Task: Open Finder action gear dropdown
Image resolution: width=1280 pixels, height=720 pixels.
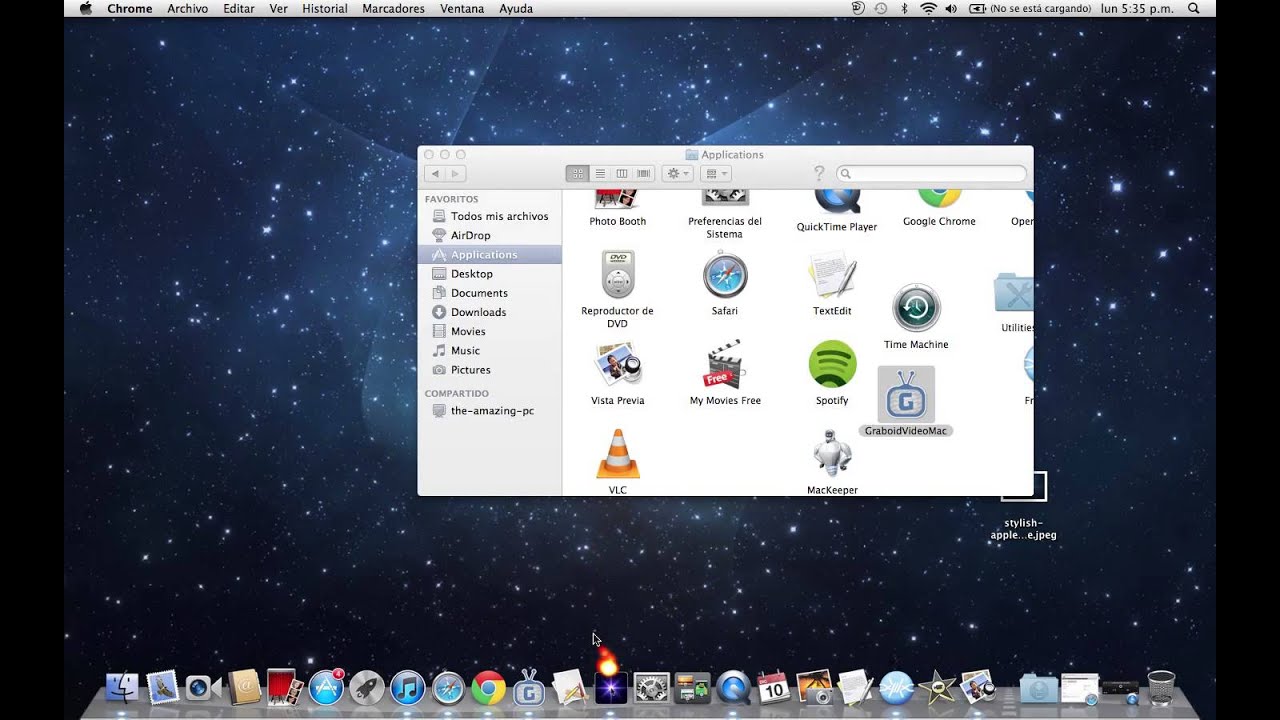Action: tap(678, 174)
